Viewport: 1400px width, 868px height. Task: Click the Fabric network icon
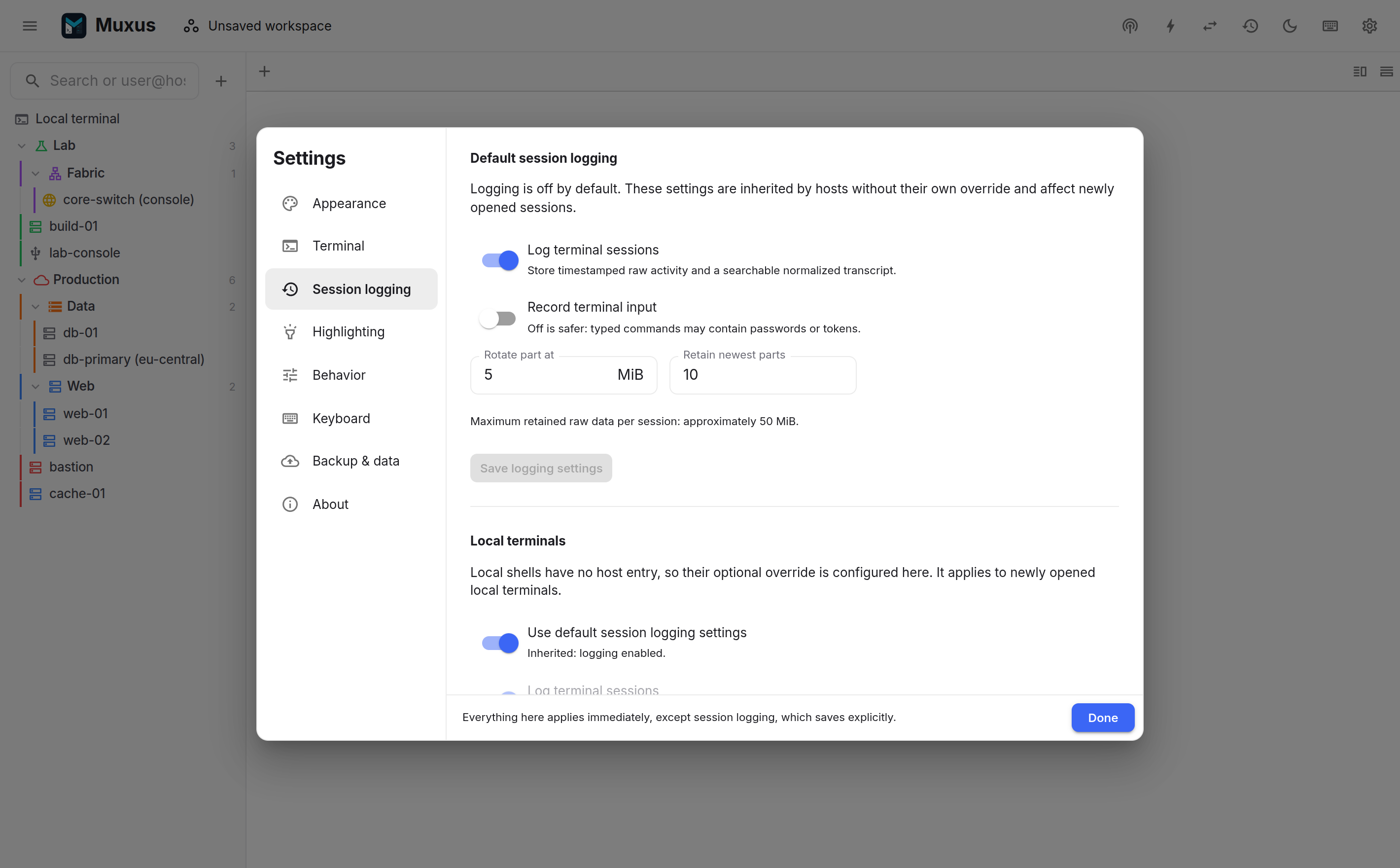(55, 174)
